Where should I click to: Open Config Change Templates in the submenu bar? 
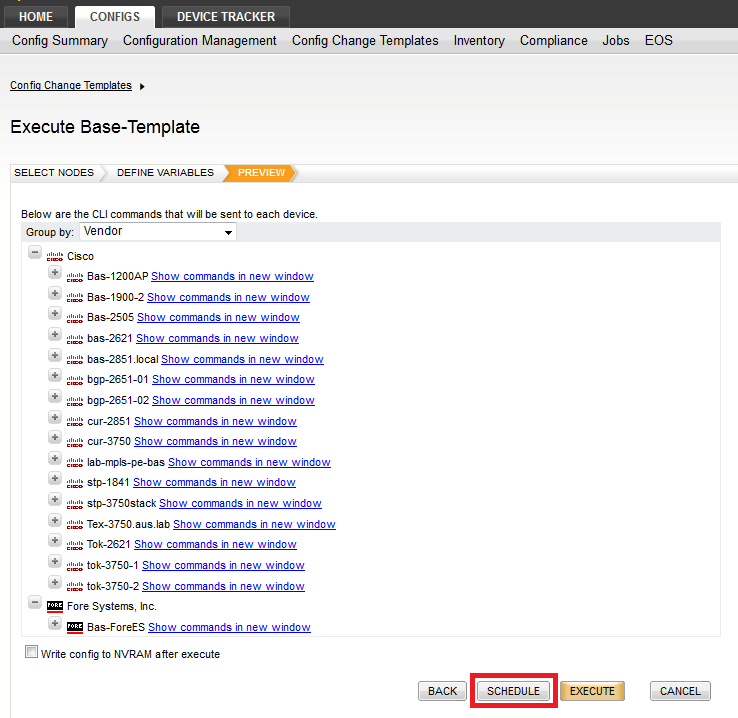point(365,40)
